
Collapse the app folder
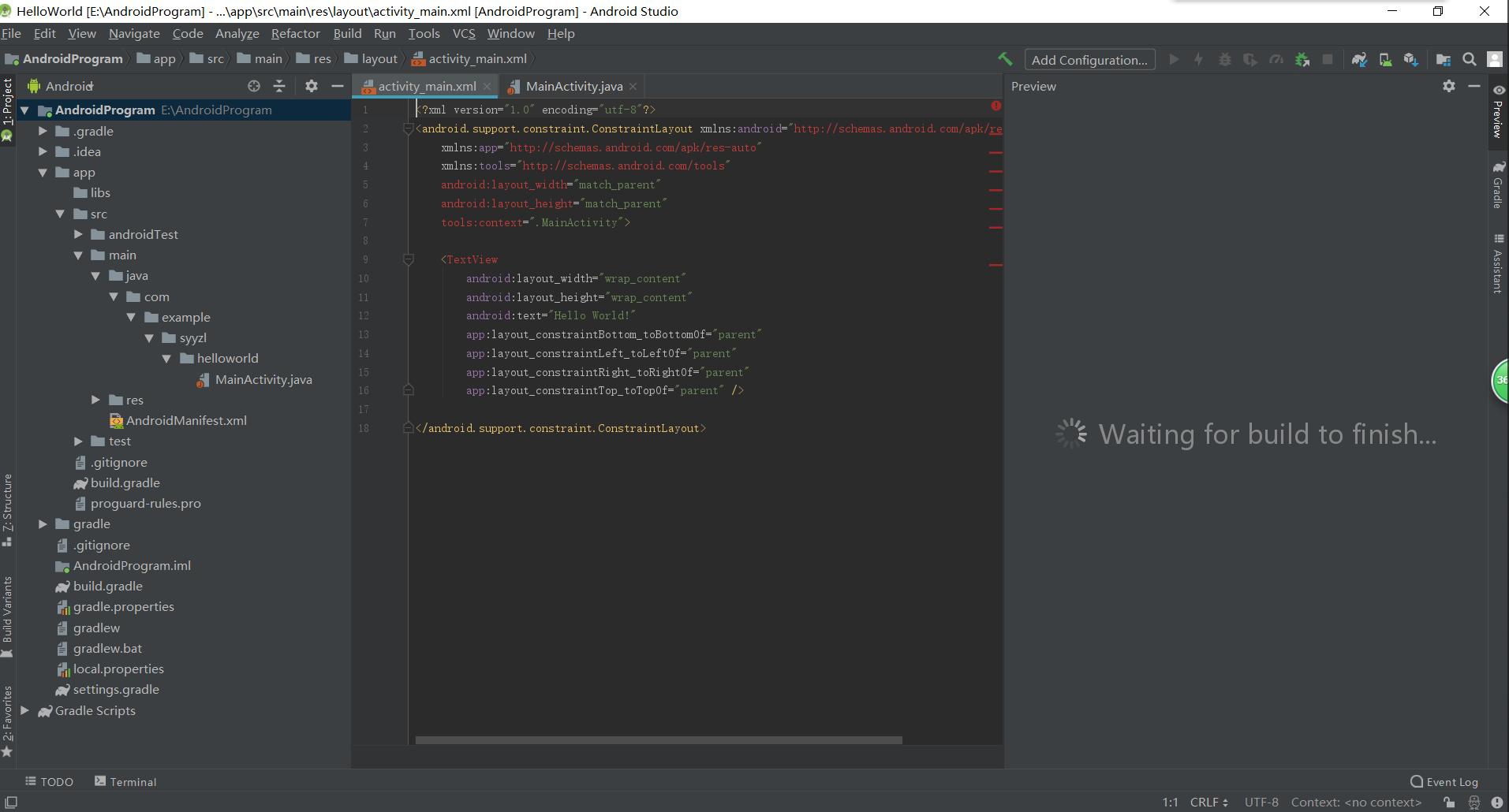point(43,172)
